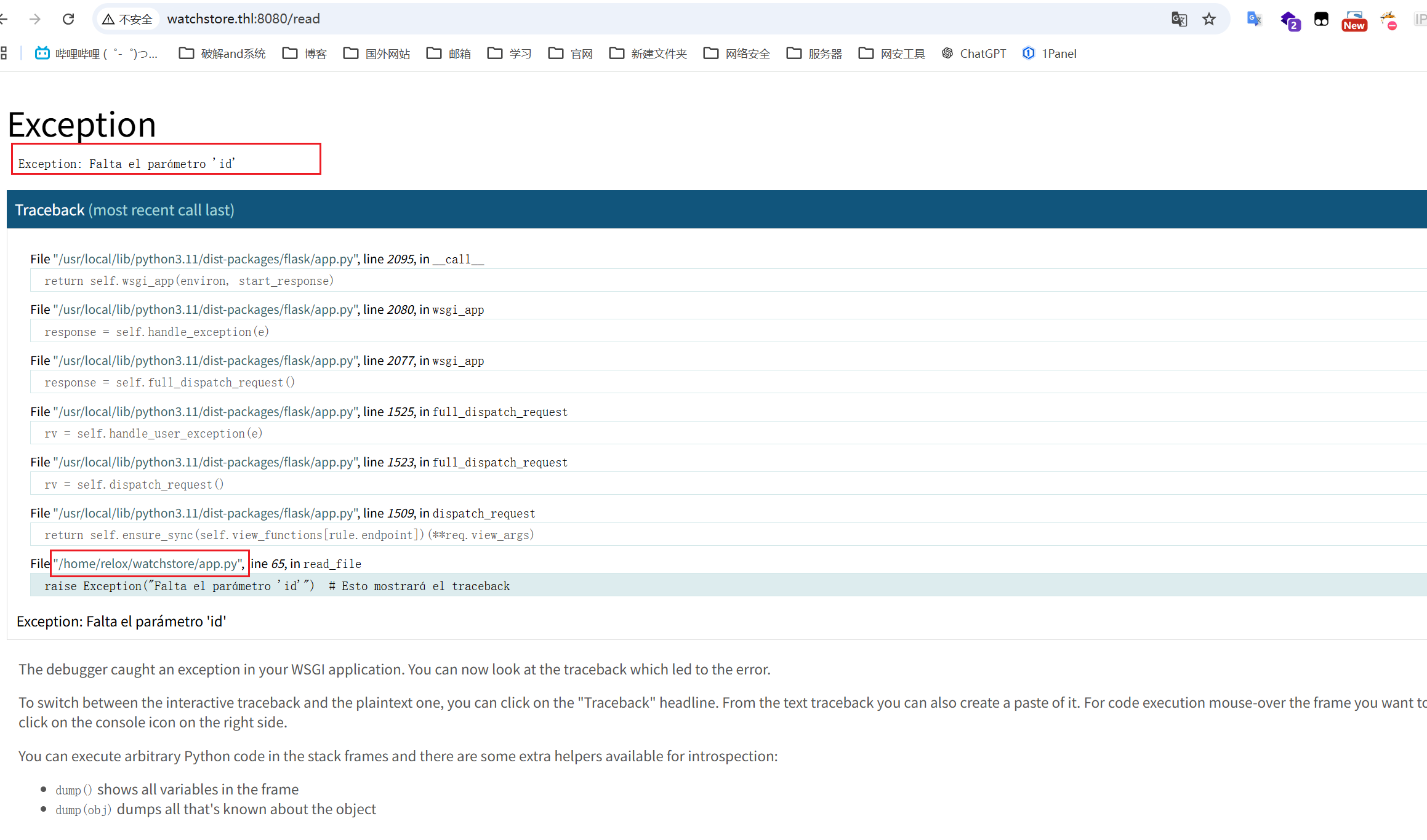1427x840 pixels.
Task: Expand the dispatch_request line 1509 frame
Action: coord(289,535)
